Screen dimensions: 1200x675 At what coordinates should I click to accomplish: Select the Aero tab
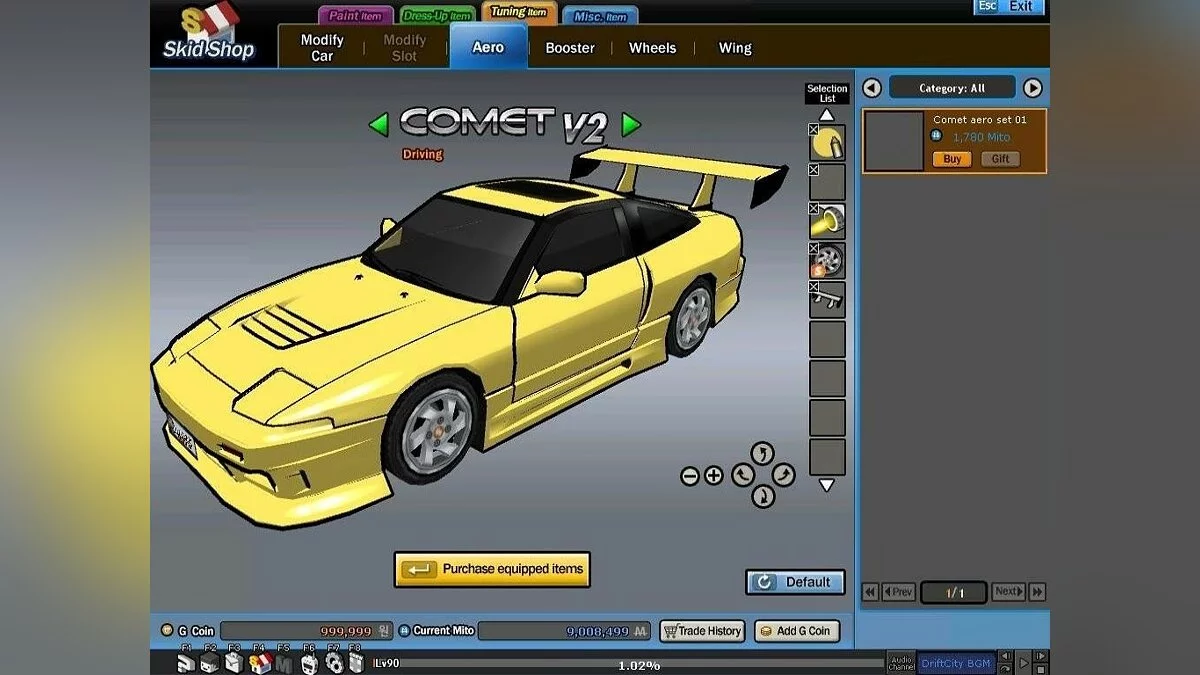[488, 46]
